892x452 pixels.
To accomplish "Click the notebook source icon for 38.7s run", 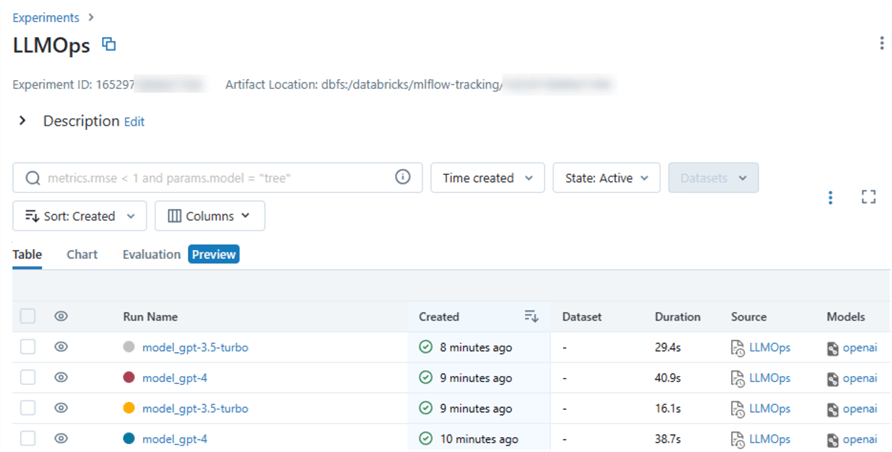I will coord(737,440).
